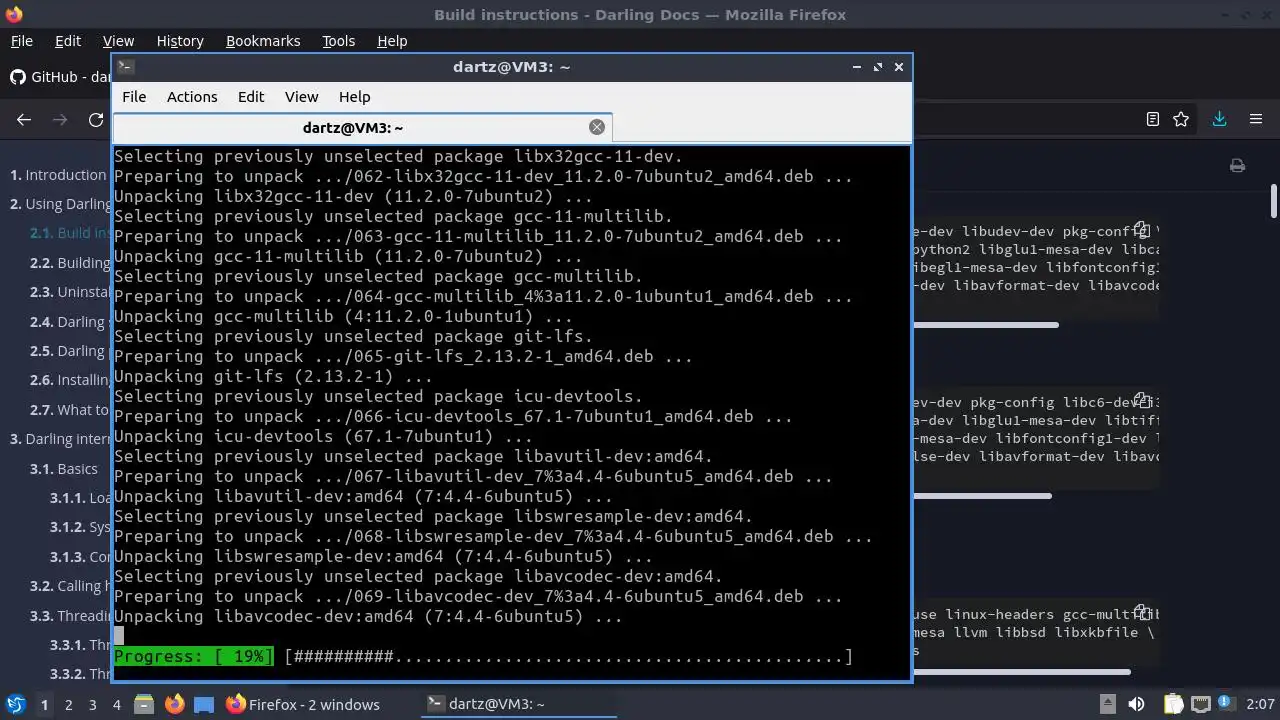The width and height of the screenshot is (1280, 720).
Task: Click horizontal scrollbar under second code block
Action: click(x=982, y=496)
